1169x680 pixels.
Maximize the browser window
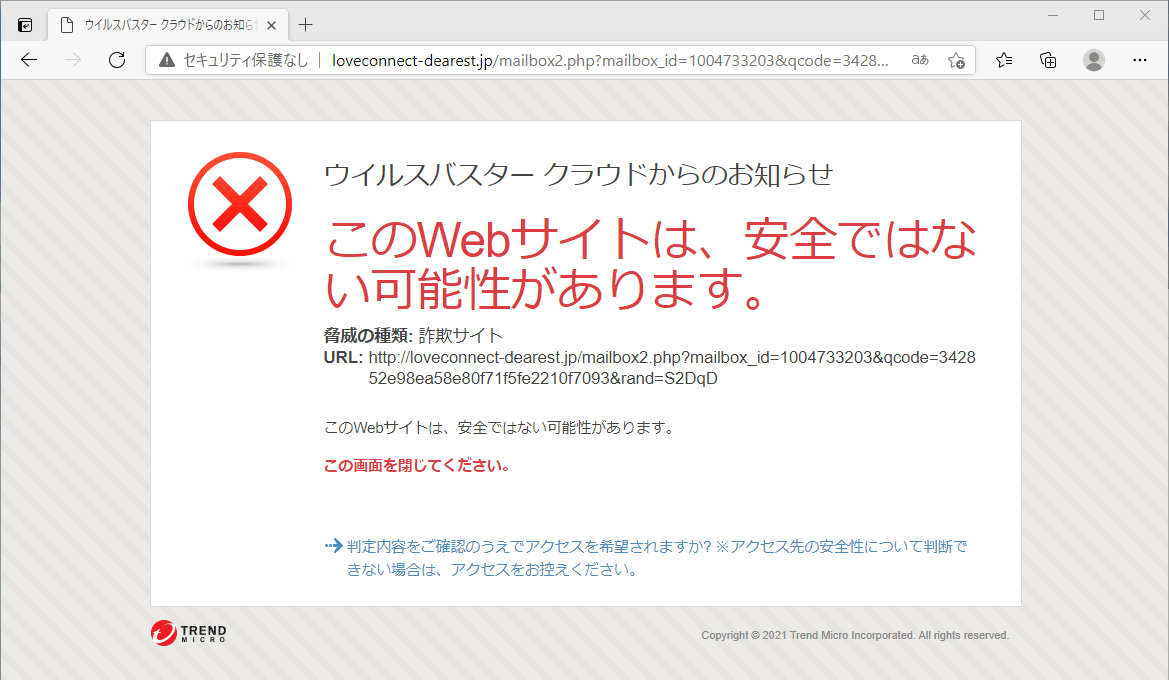point(1099,16)
